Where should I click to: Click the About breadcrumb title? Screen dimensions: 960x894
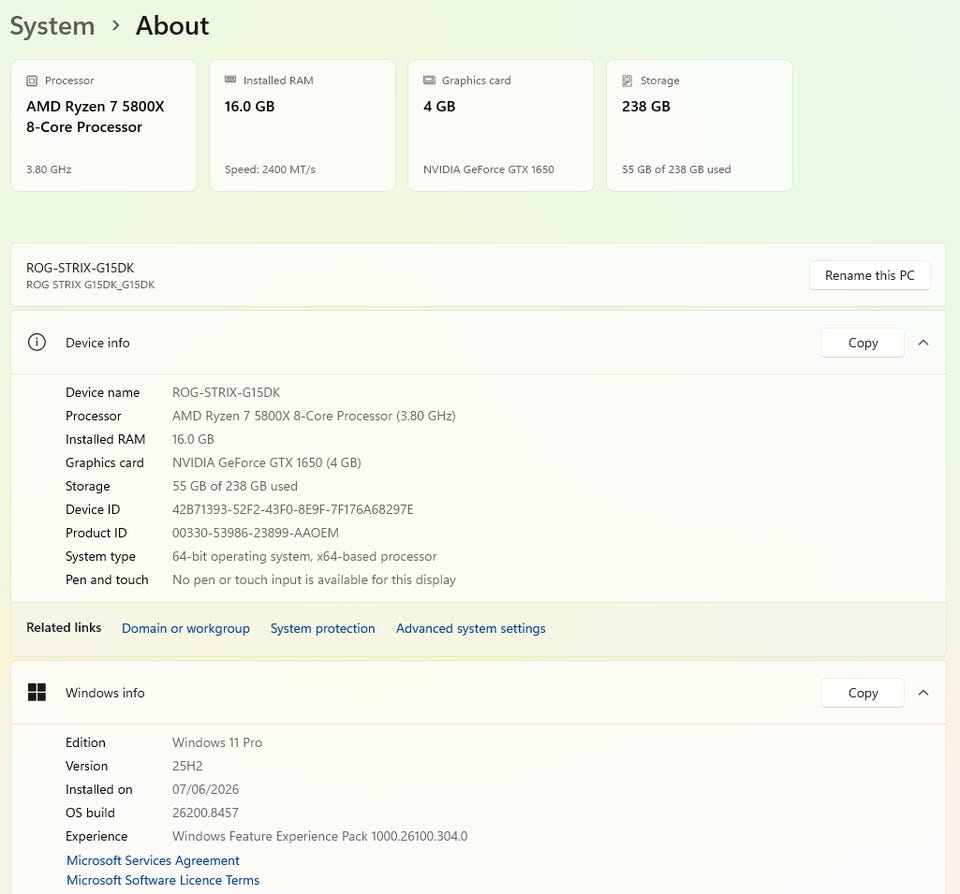(x=172, y=26)
